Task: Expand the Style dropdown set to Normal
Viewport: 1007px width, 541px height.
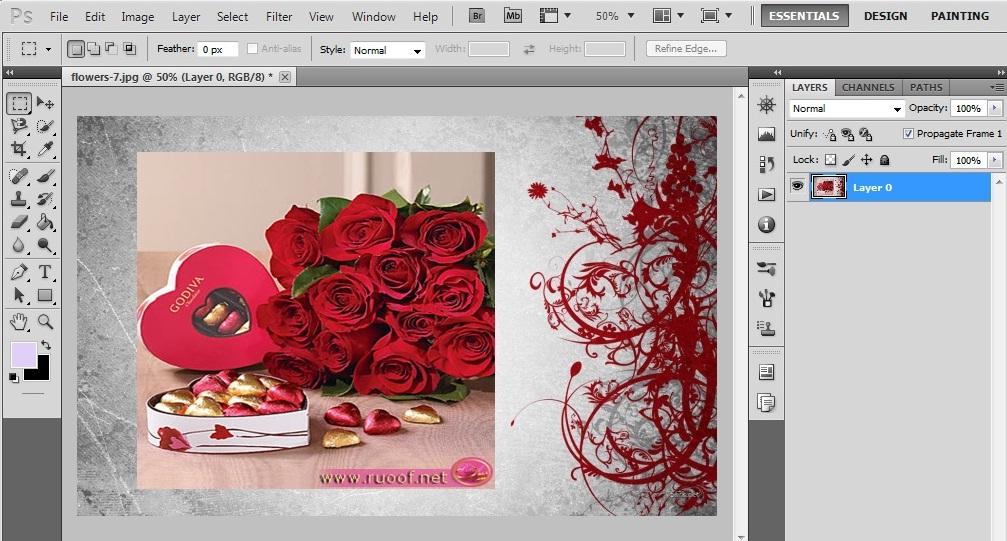Action: (x=387, y=50)
